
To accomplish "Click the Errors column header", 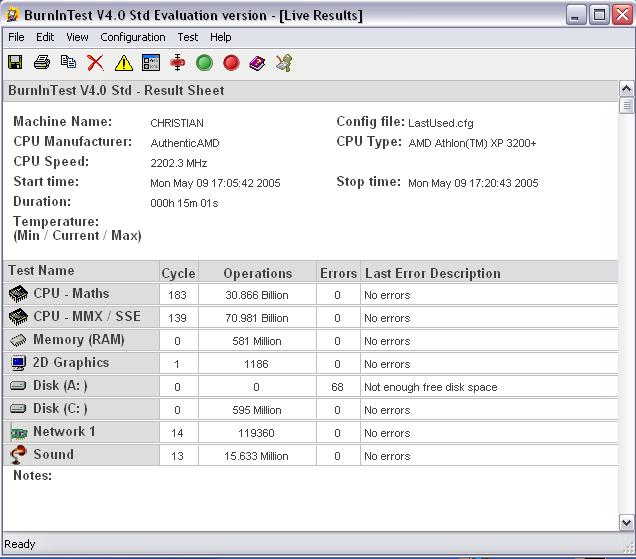I will point(338,273).
